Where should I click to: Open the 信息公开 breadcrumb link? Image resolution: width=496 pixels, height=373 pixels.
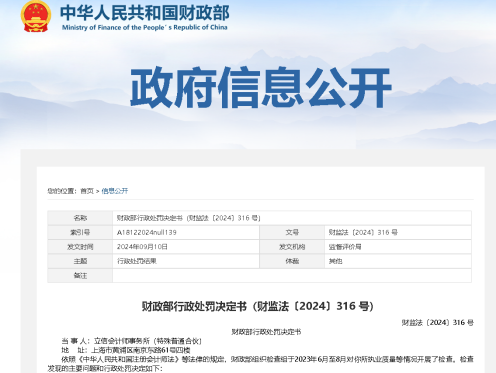115,191
